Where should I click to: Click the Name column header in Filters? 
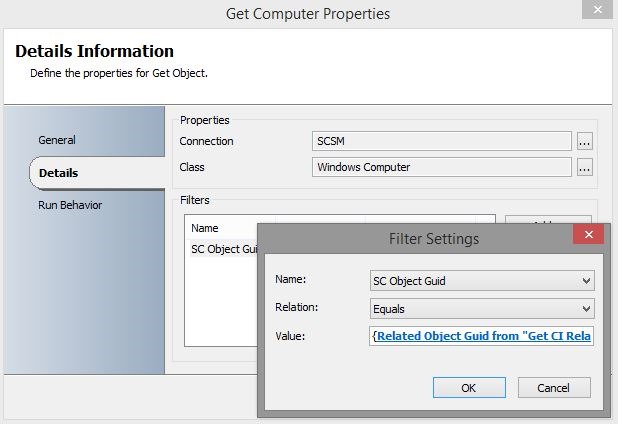205,228
